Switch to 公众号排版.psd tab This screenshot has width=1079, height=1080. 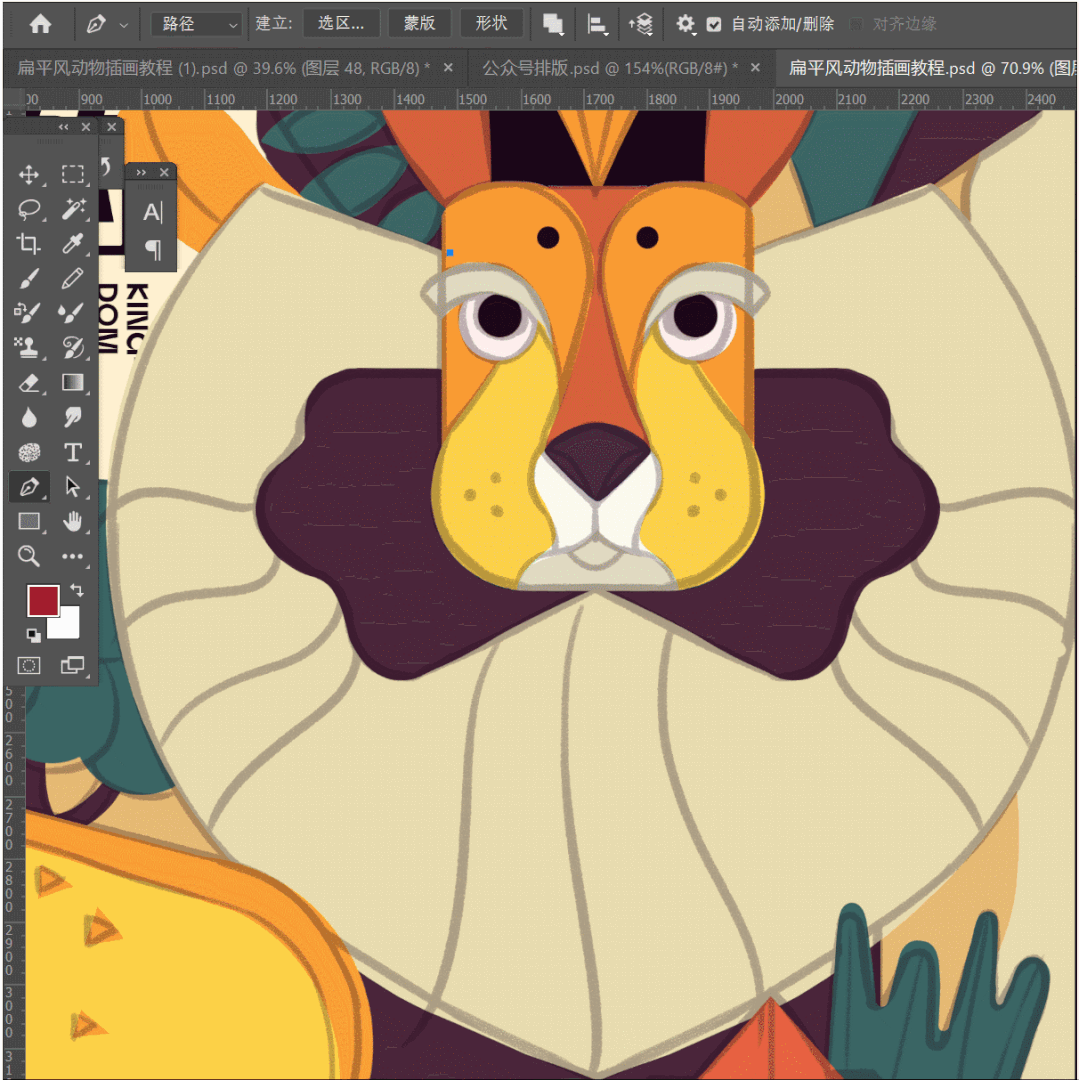(x=609, y=68)
